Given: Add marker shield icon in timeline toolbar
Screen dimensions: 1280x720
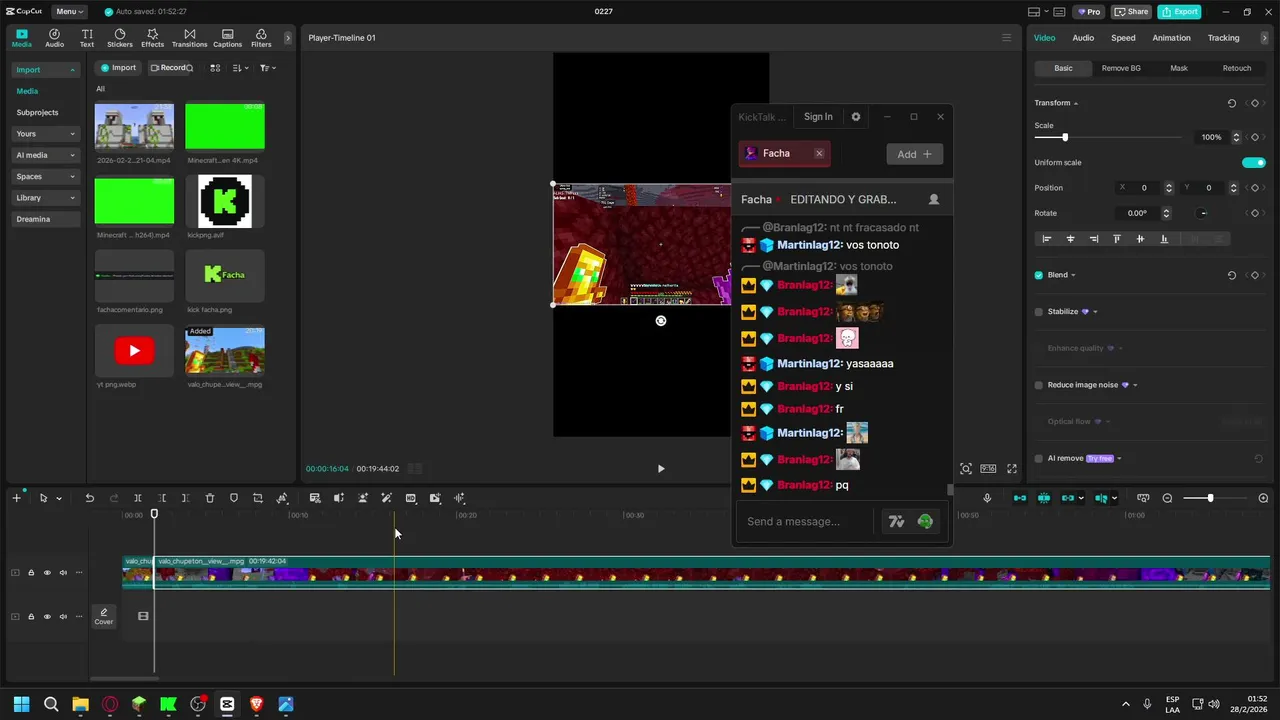Looking at the screenshot, I should coord(234,498).
